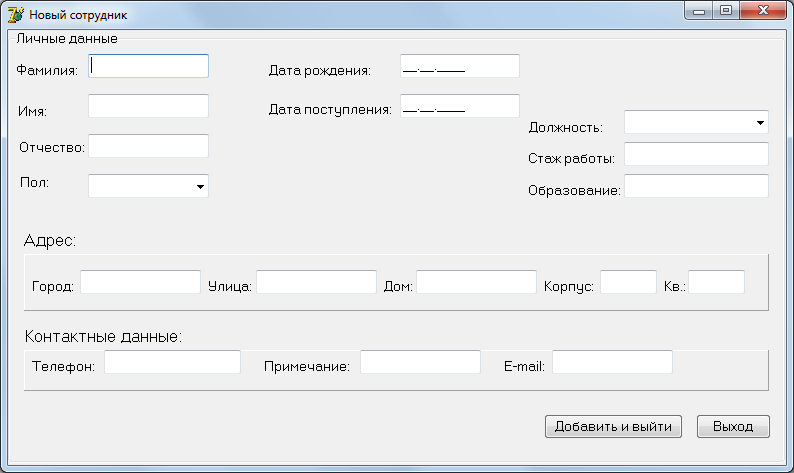Screen dimensions: 794x473
Task: Focus the Дата поступления date field
Action: click(x=459, y=106)
